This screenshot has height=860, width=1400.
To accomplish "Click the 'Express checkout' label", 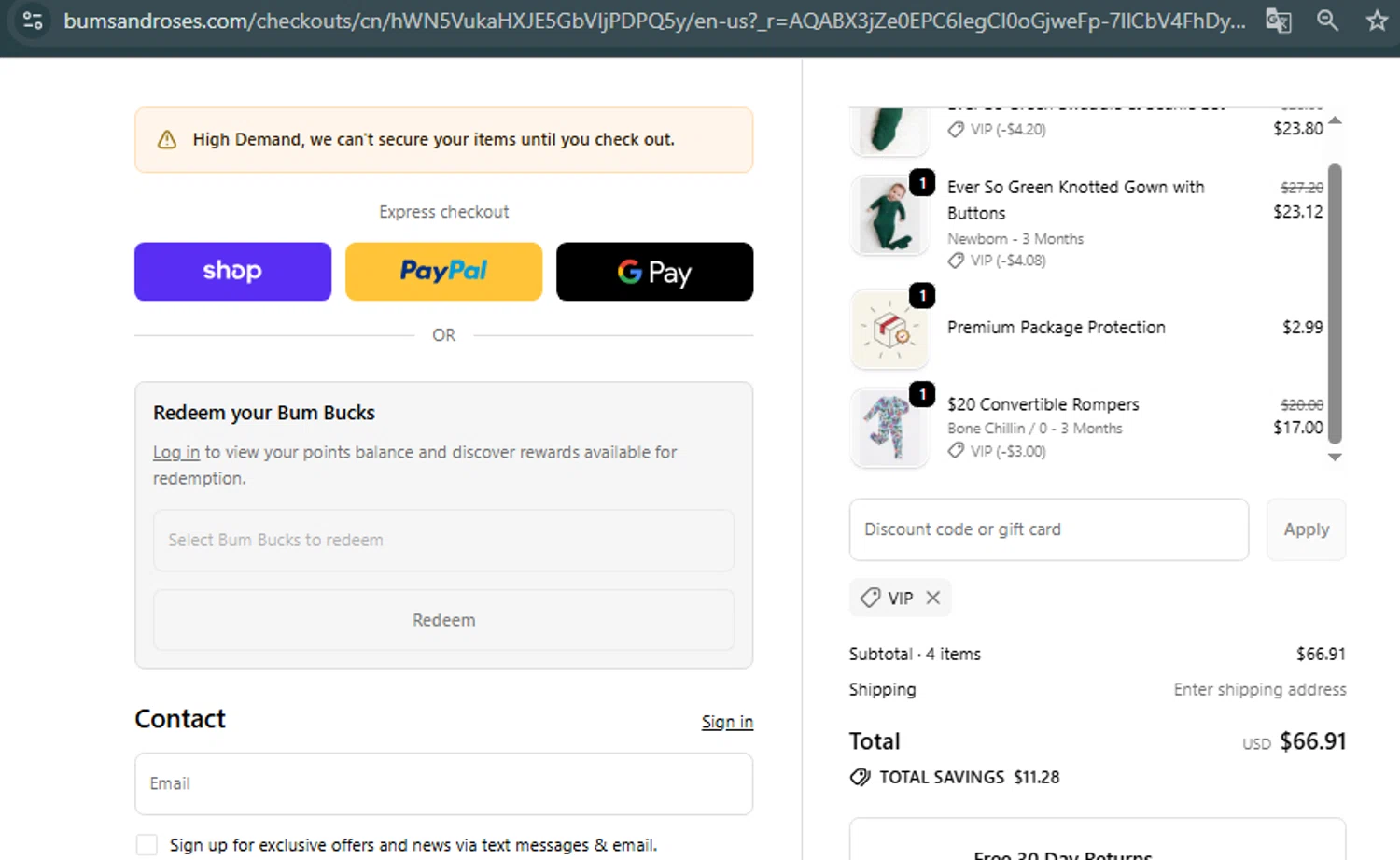I will coord(443,212).
